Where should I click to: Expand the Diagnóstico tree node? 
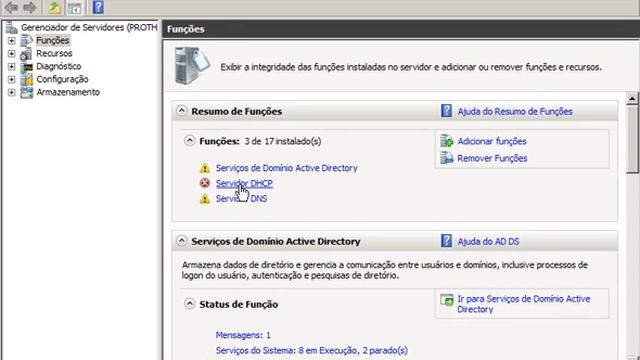(11, 67)
